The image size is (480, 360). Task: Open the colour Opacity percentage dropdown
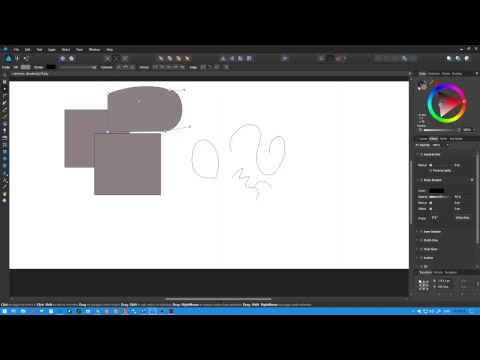[474, 130]
